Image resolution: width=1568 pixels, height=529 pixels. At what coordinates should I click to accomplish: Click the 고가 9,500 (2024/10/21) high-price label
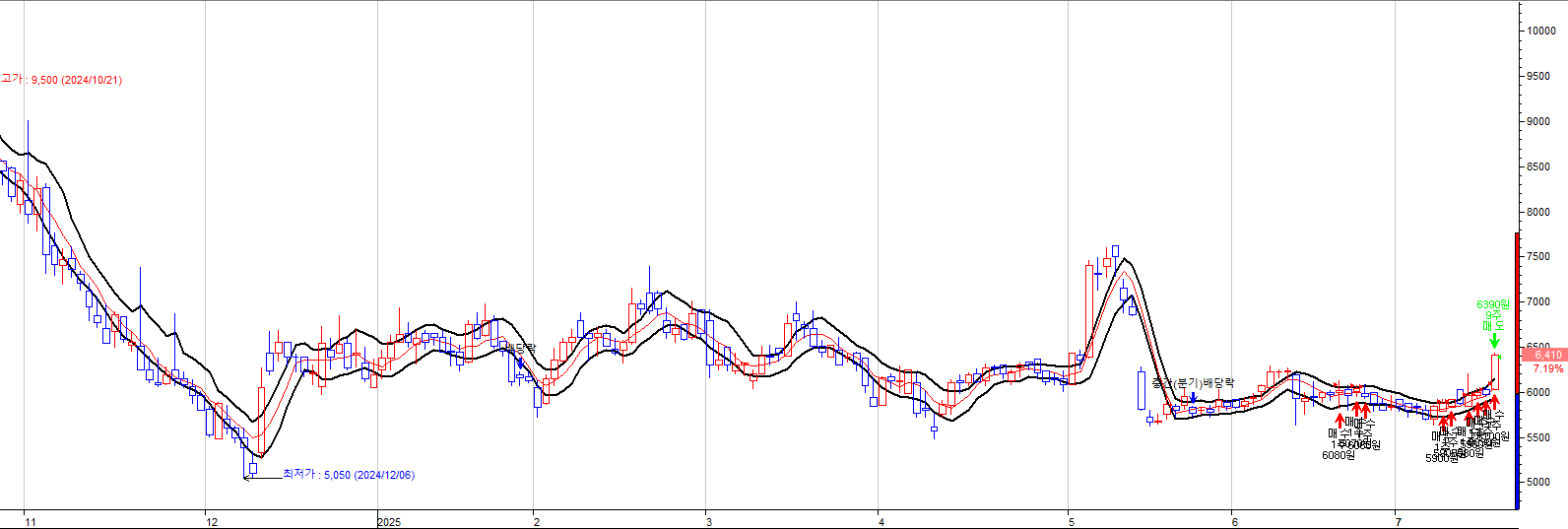[x=61, y=80]
